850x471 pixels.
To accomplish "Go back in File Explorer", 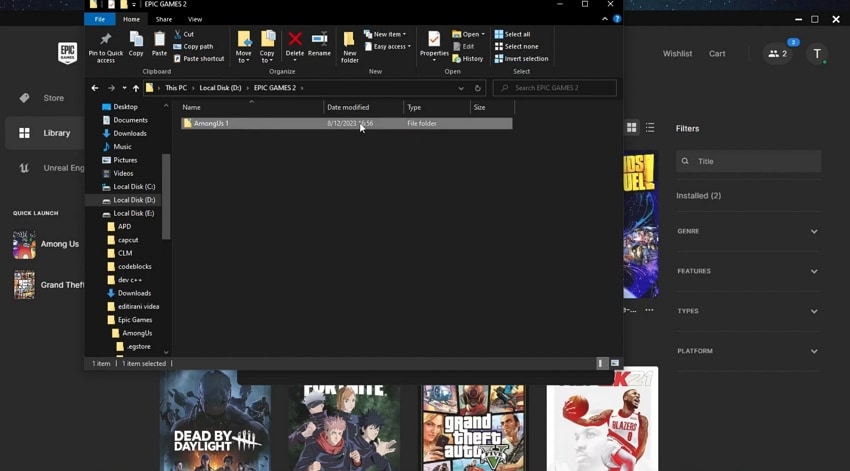I will click(x=95, y=88).
